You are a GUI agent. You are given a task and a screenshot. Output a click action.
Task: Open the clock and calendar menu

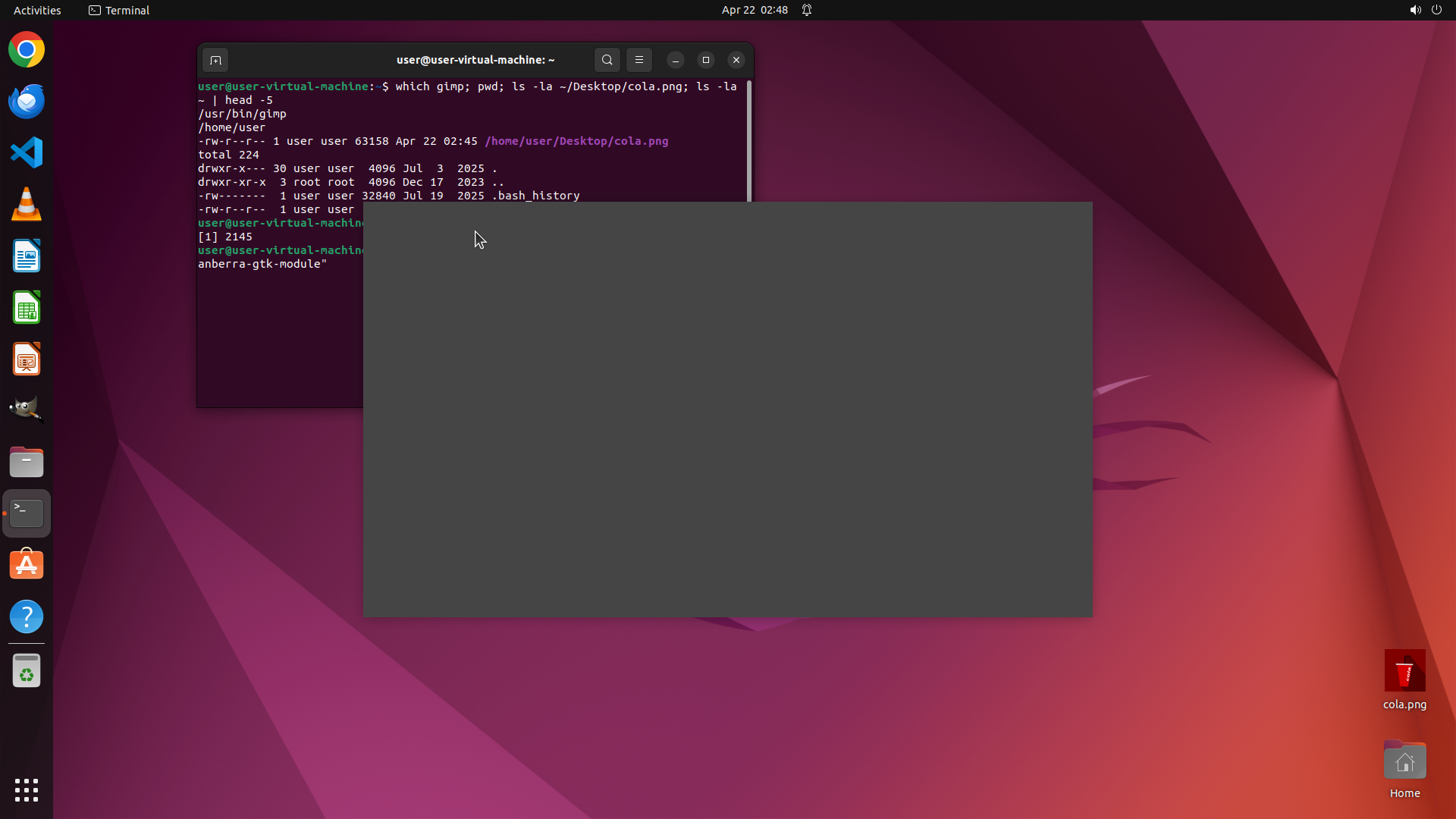click(x=755, y=10)
